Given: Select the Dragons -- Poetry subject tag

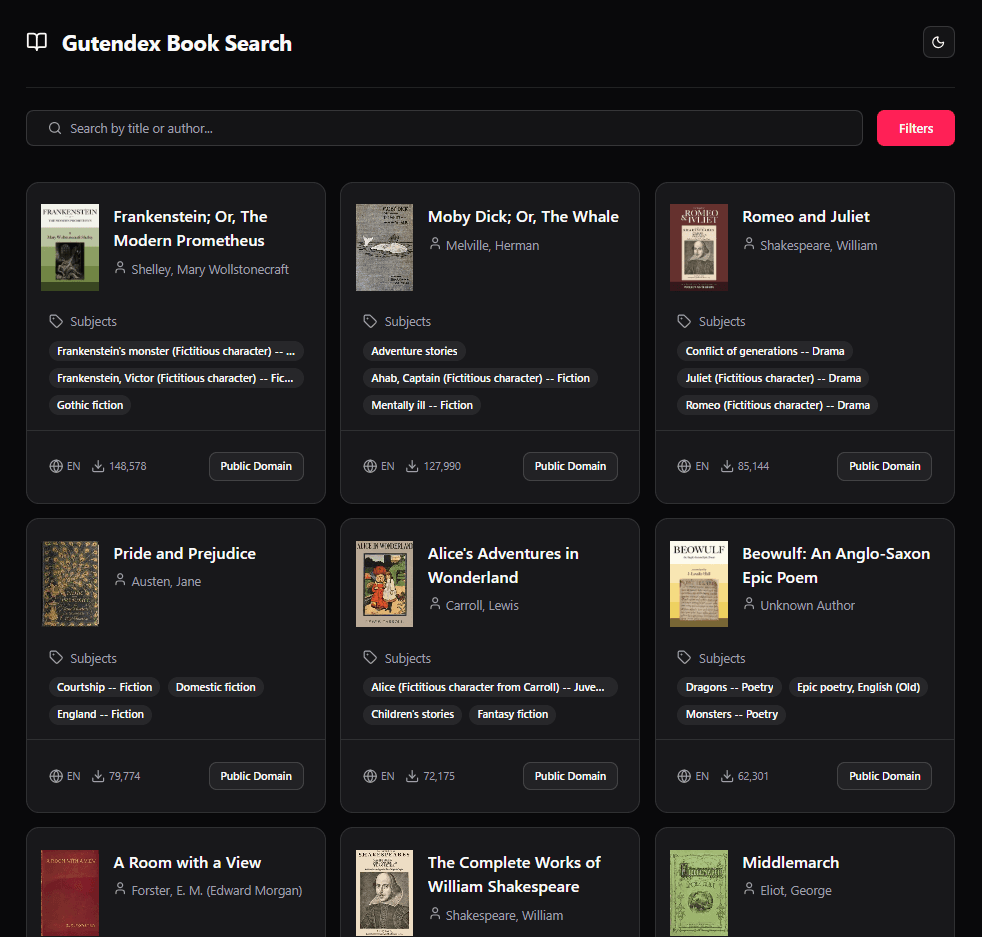Looking at the screenshot, I should 729,687.
